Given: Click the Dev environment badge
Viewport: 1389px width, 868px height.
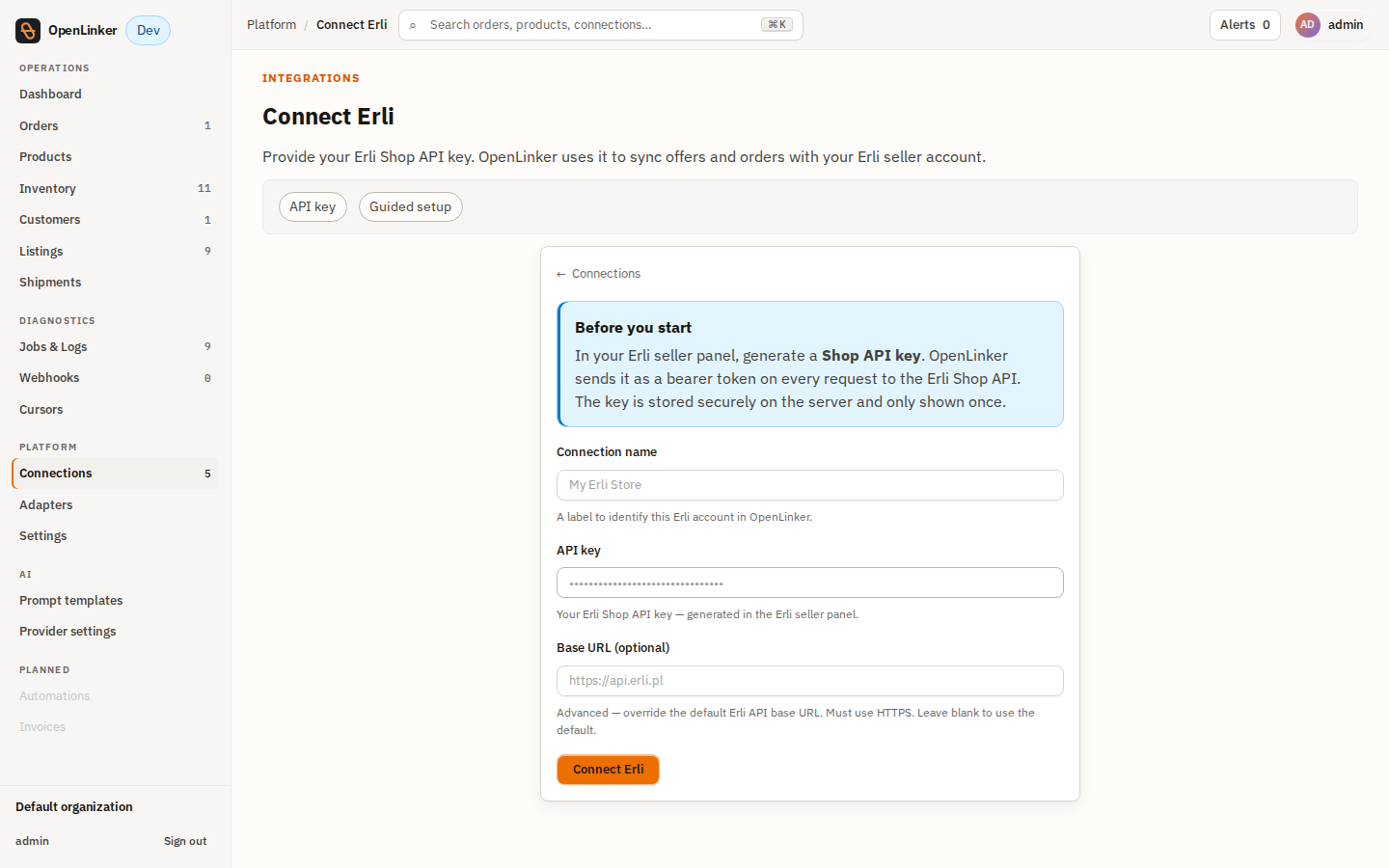Looking at the screenshot, I should [x=149, y=31].
